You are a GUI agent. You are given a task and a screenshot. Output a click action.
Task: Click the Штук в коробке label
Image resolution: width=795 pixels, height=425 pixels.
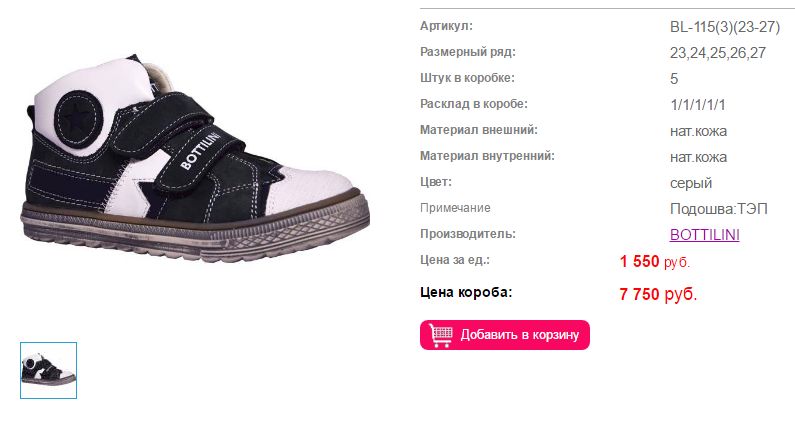click(467, 78)
